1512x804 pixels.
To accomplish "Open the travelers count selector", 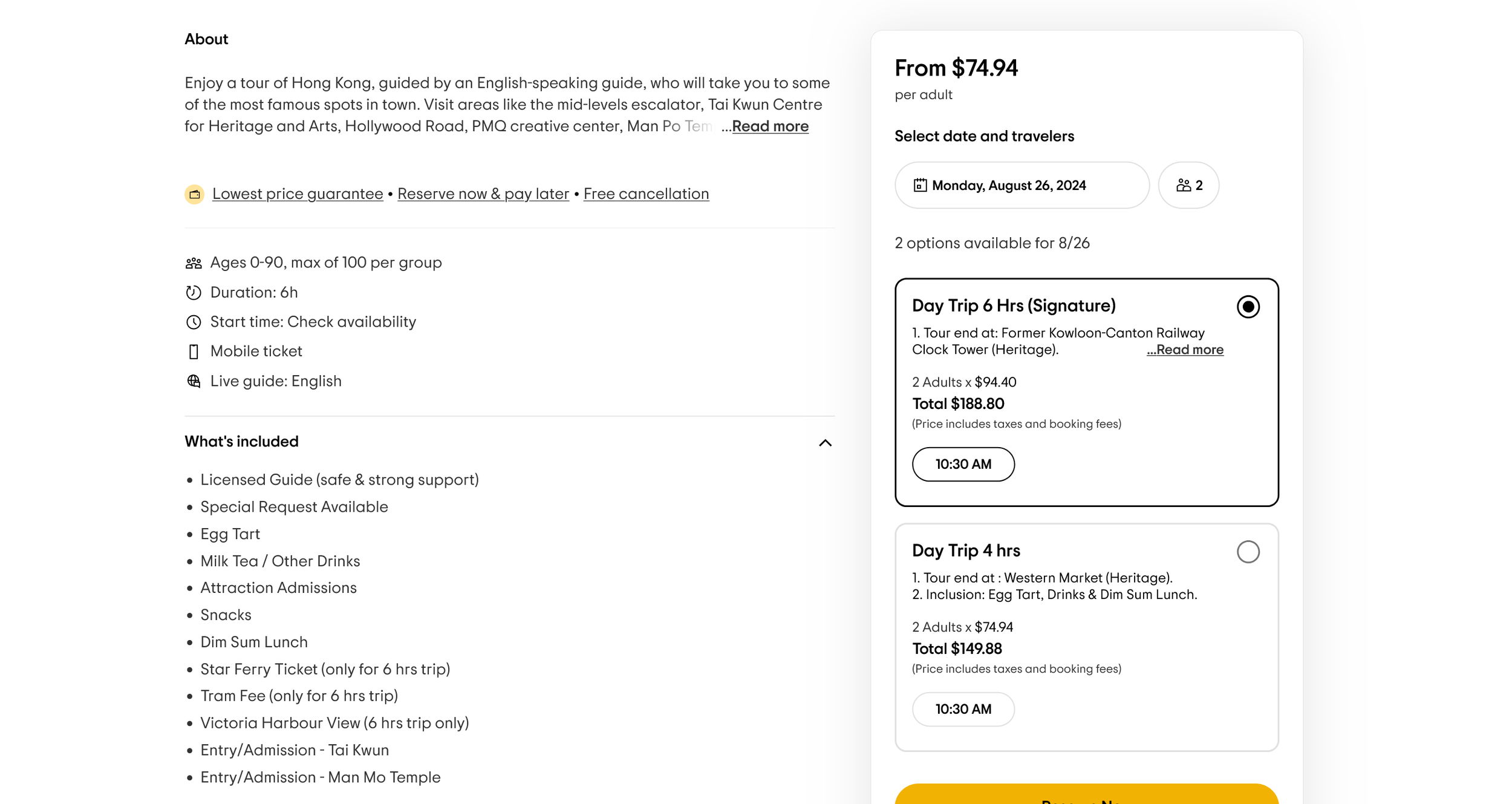I will click(1188, 185).
